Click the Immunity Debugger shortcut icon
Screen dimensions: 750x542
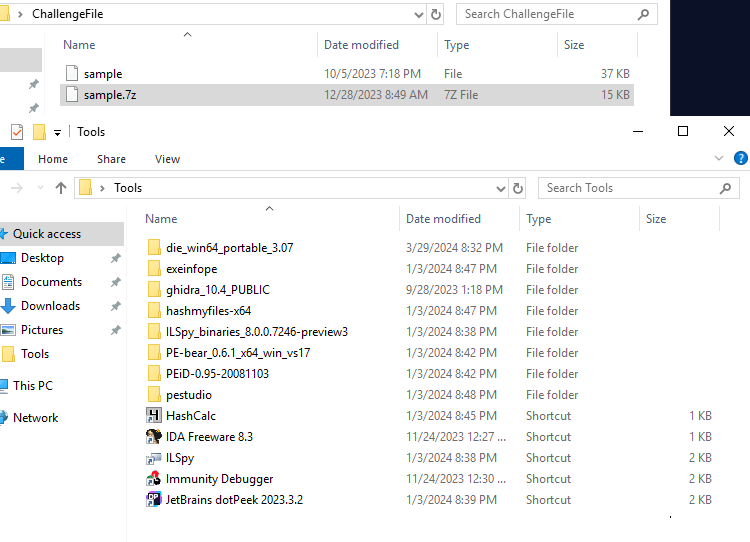154,479
